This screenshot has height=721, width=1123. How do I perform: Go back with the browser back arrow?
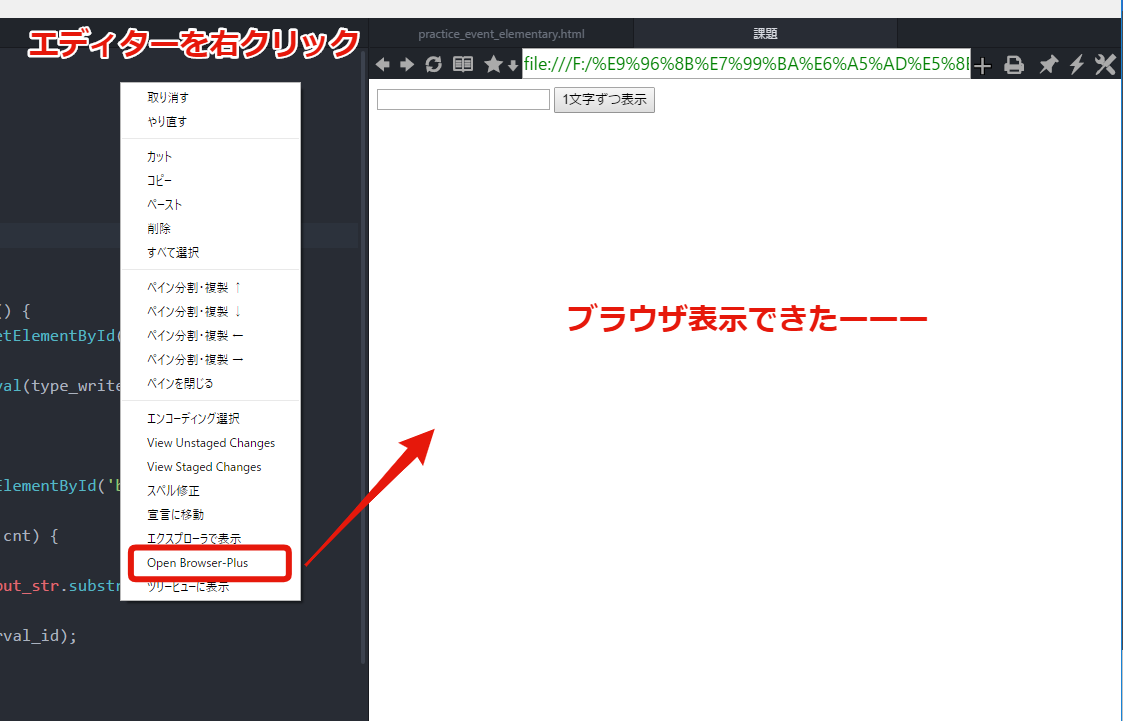[x=382, y=64]
